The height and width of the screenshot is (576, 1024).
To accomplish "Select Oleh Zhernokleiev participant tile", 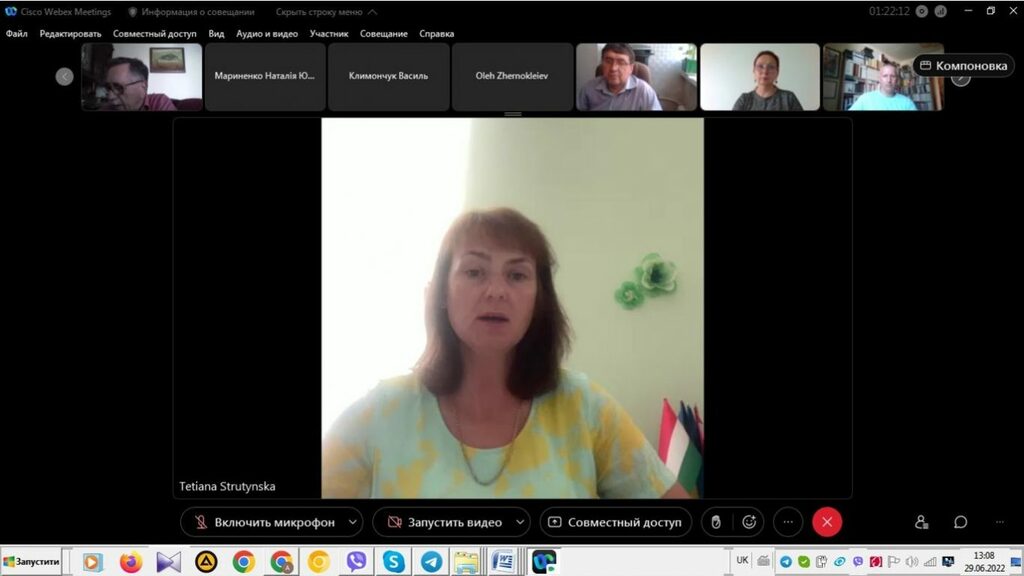I will point(512,76).
